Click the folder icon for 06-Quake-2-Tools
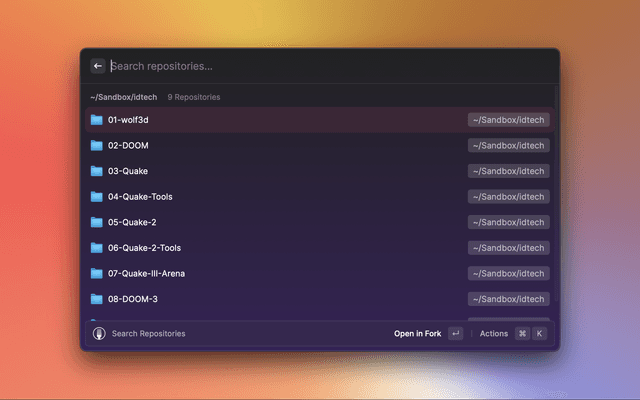This screenshot has height=400, width=640. coord(97,248)
